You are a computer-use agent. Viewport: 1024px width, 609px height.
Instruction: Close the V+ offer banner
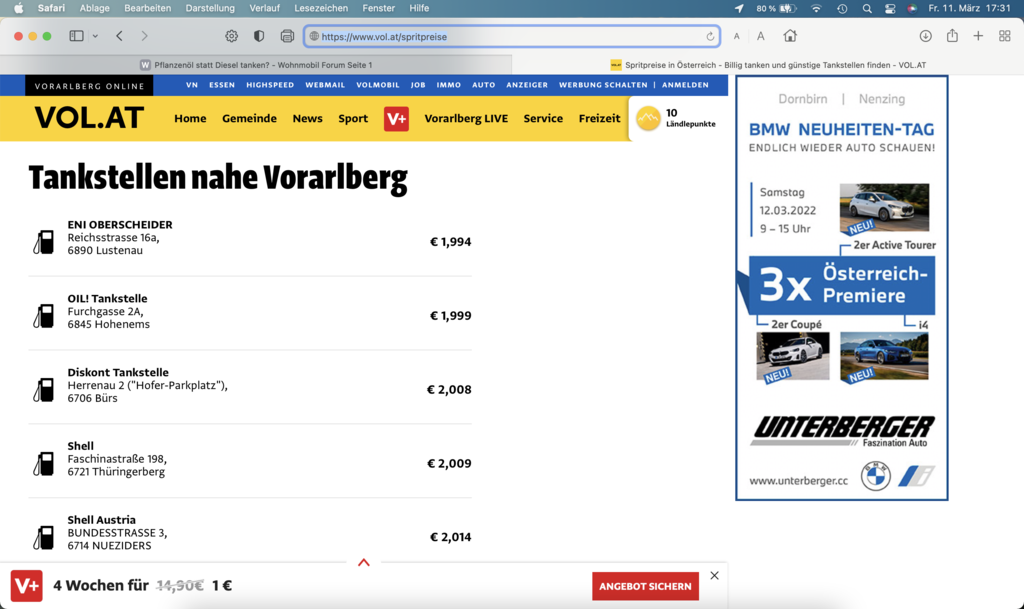pyautogui.click(x=714, y=575)
